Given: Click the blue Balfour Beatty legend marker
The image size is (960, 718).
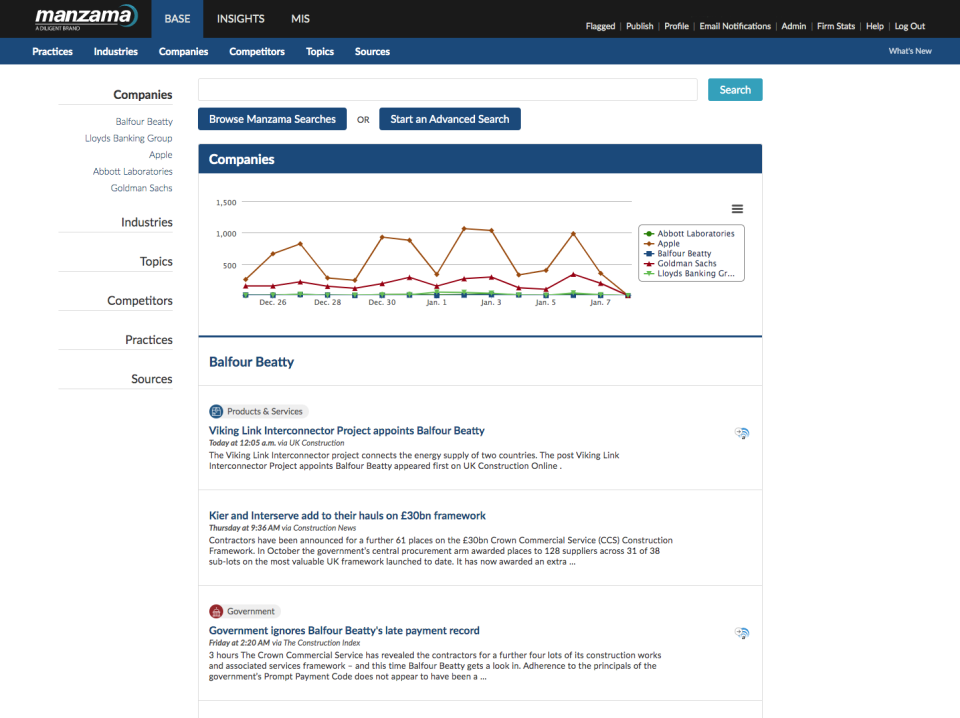Looking at the screenshot, I should coord(648,253).
